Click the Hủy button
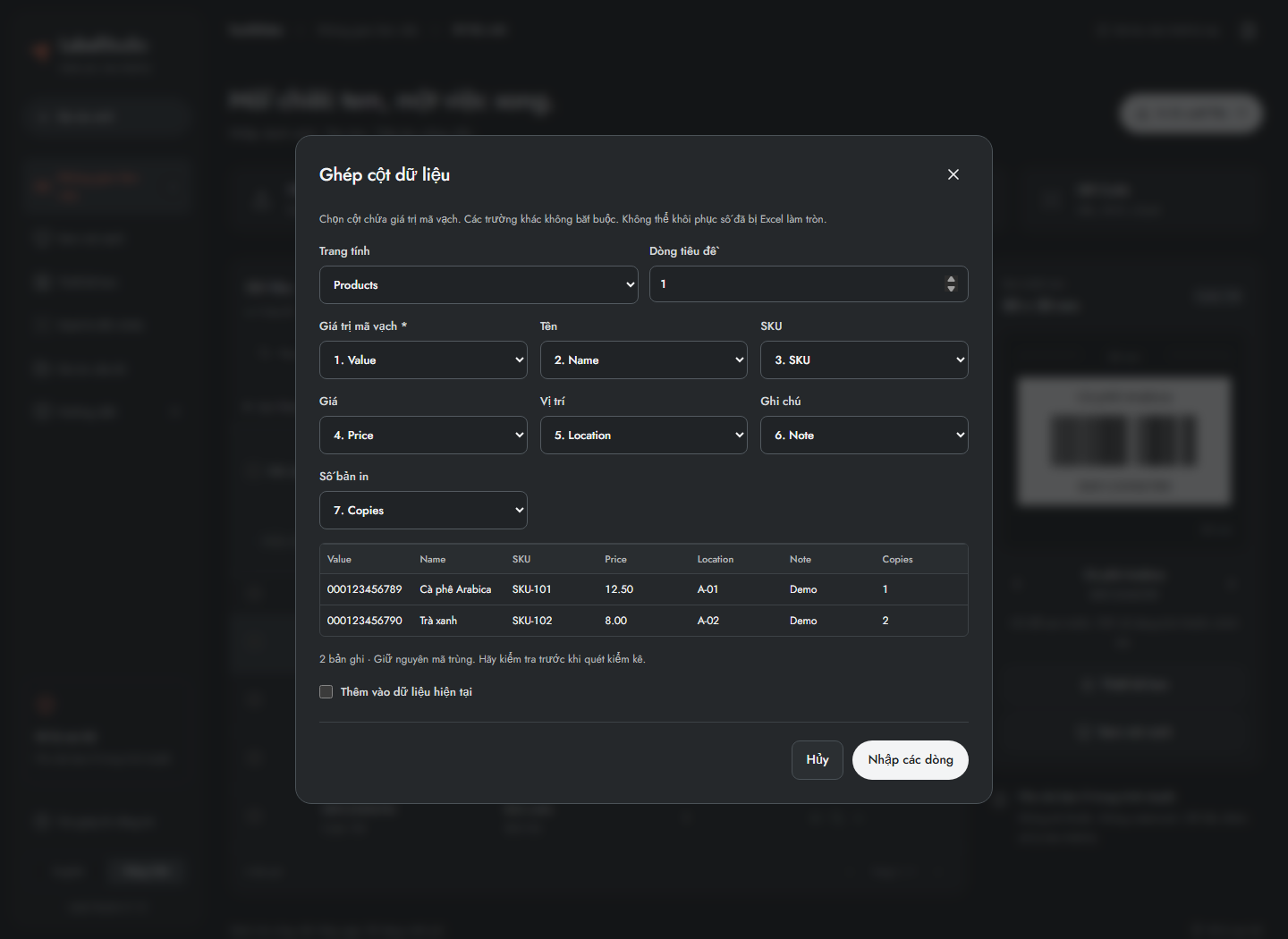The height and width of the screenshot is (939, 1288). tap(818, 760)
